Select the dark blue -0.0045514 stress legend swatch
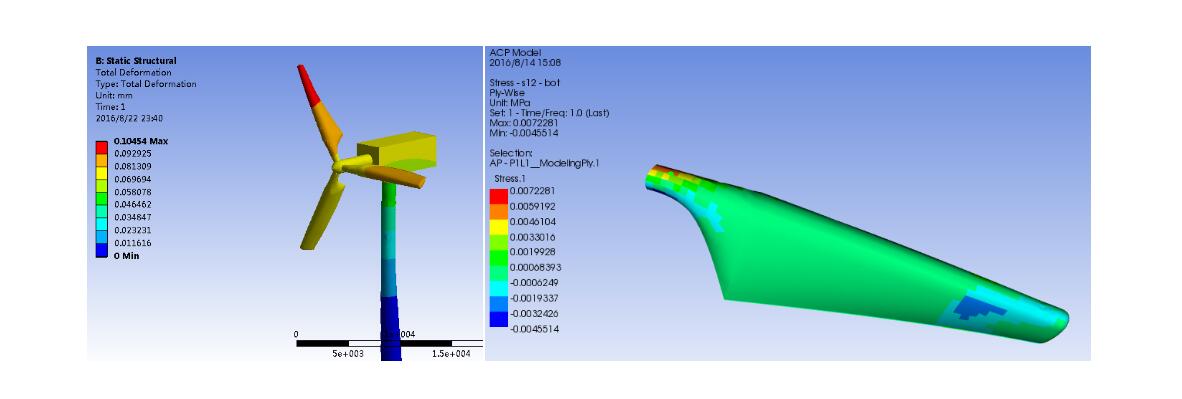 [x=498, y=320]
